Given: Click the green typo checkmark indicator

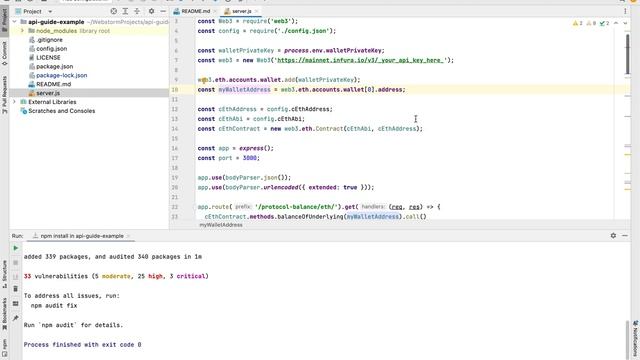Looking at the screenshot, I should click(x=604, y=23).
